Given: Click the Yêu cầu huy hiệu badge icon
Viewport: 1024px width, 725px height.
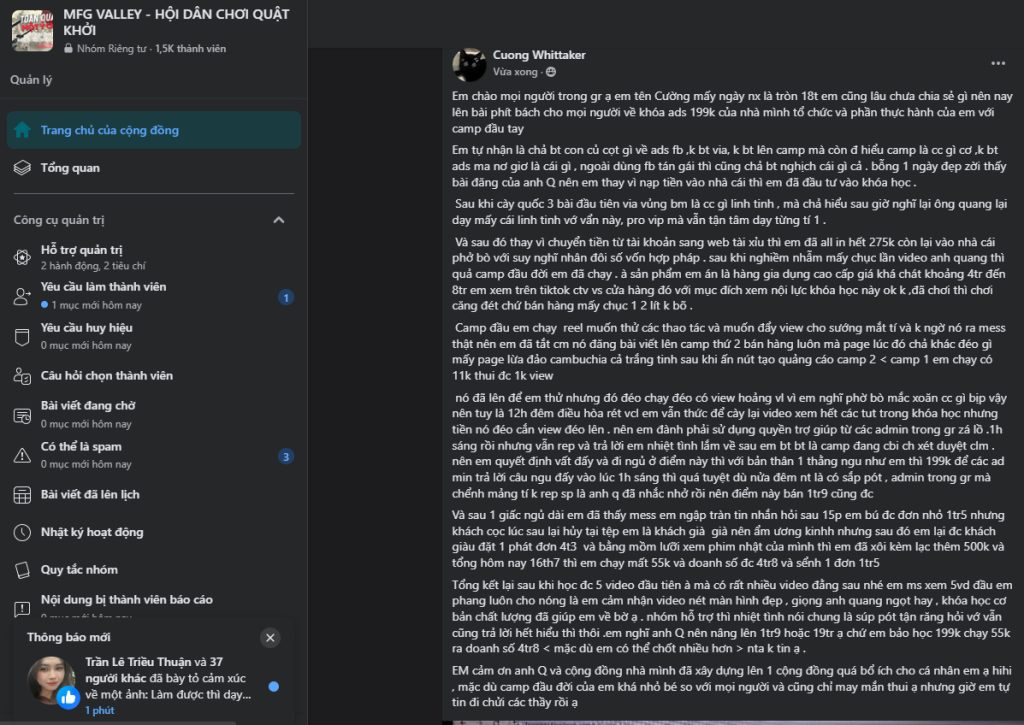Looking at the screenshot, I should click(x=22, y=336).
